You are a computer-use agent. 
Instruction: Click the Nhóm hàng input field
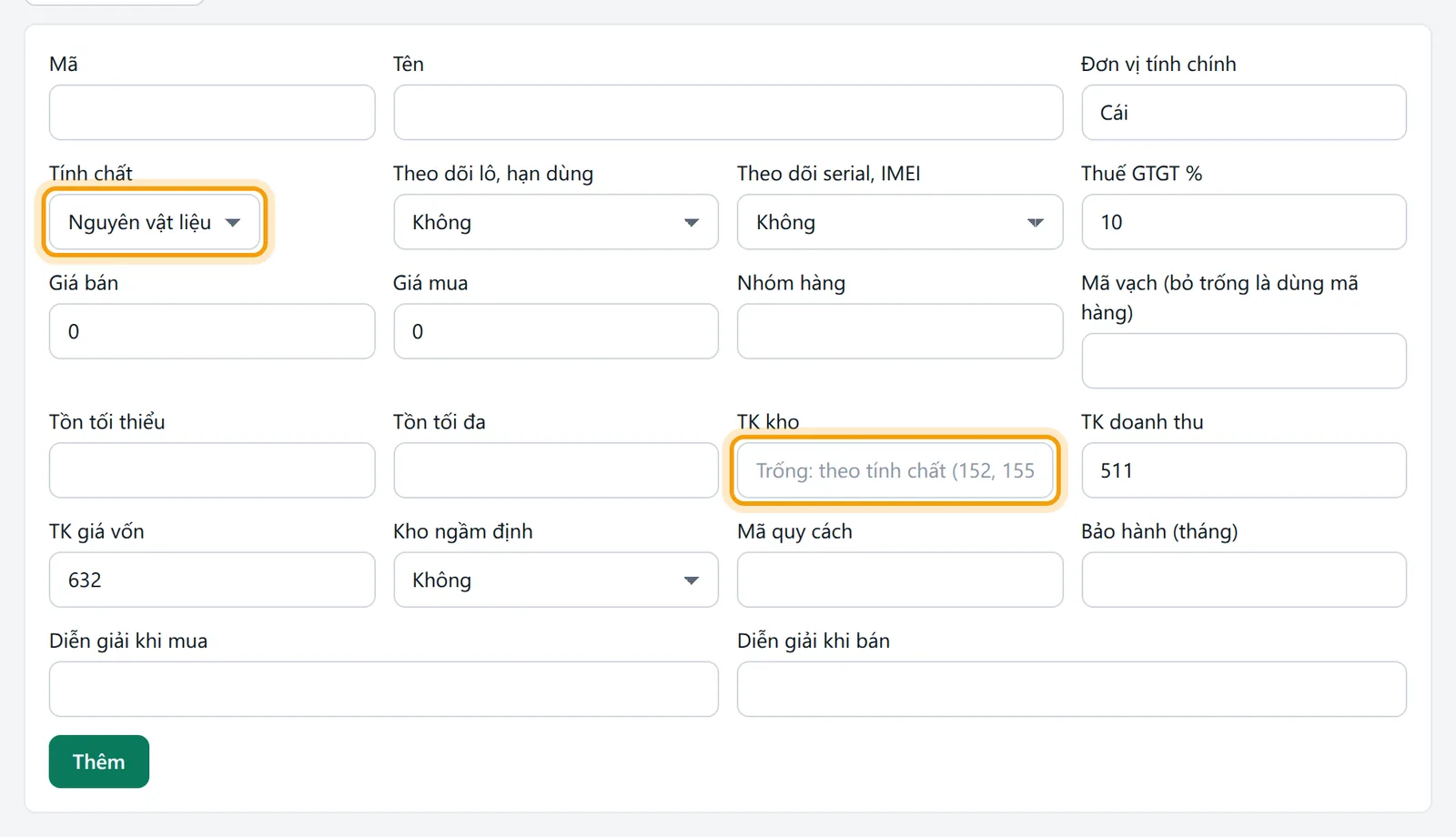coord(900,331)
